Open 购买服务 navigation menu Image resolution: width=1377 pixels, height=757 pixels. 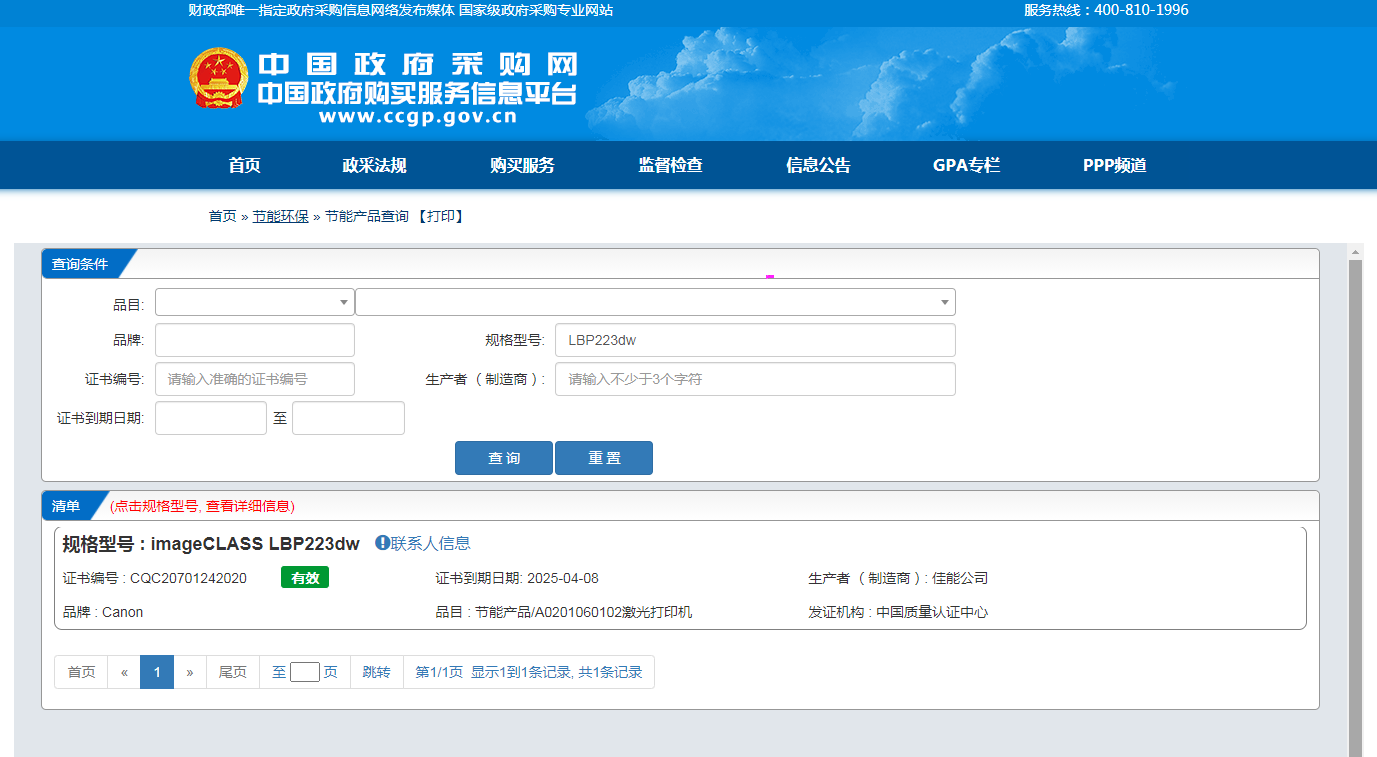click(x=522, y=166)
